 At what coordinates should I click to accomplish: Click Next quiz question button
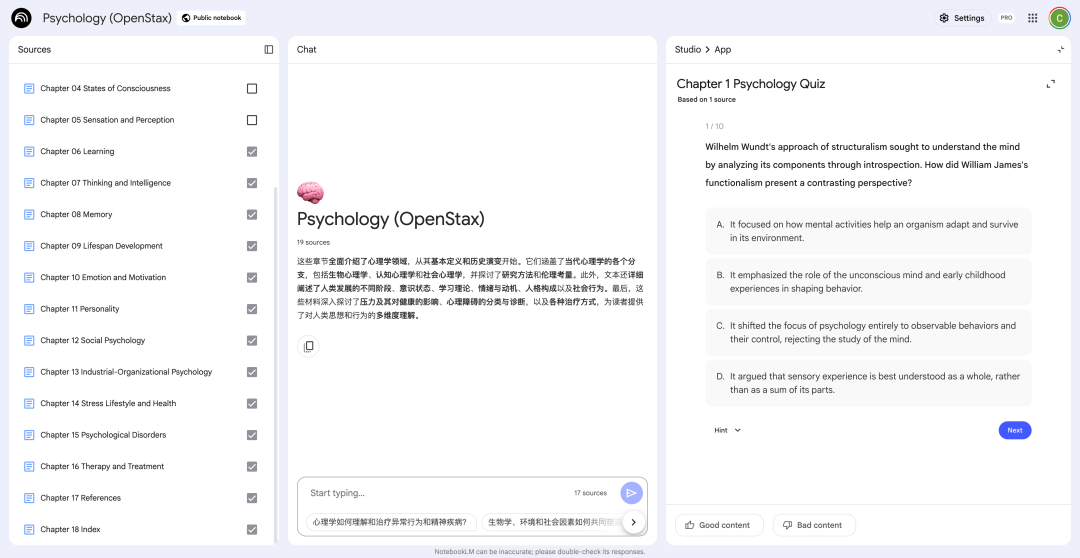1015,430
